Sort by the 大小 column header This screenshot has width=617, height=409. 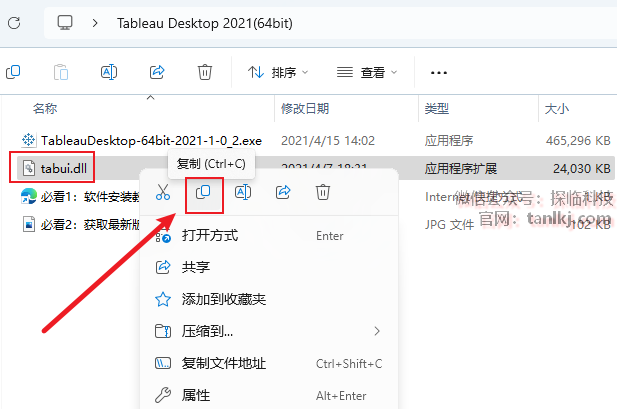tap(557, 108)
